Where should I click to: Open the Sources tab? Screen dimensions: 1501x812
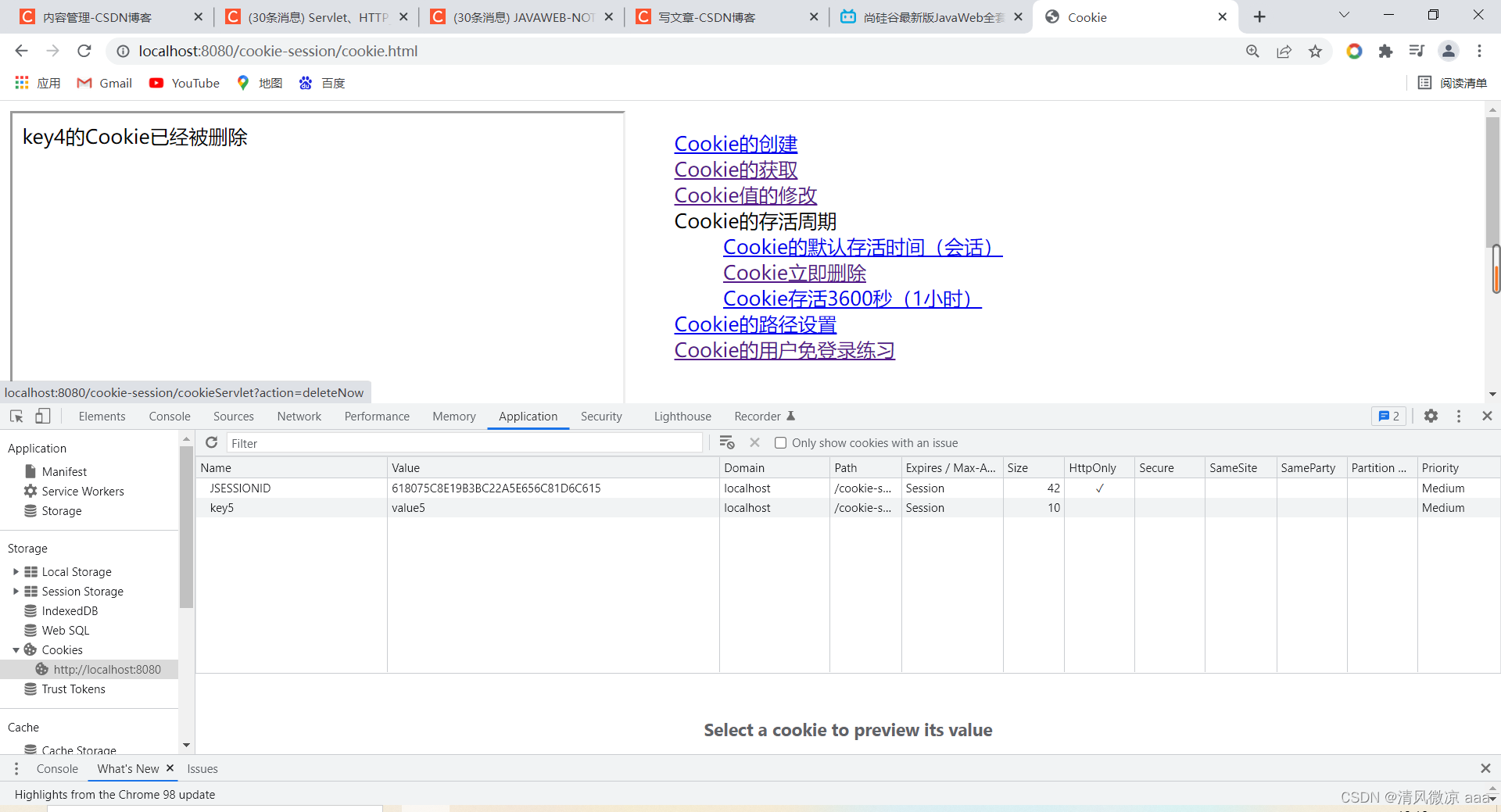(234, 417)
